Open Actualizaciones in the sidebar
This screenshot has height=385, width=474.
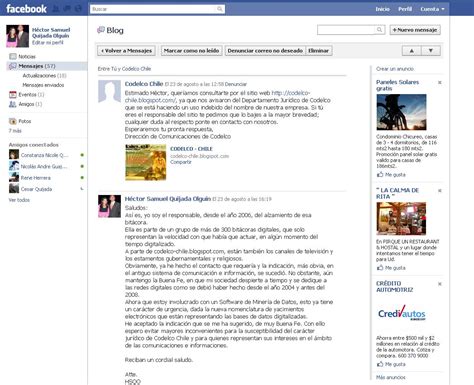point(44,76)
